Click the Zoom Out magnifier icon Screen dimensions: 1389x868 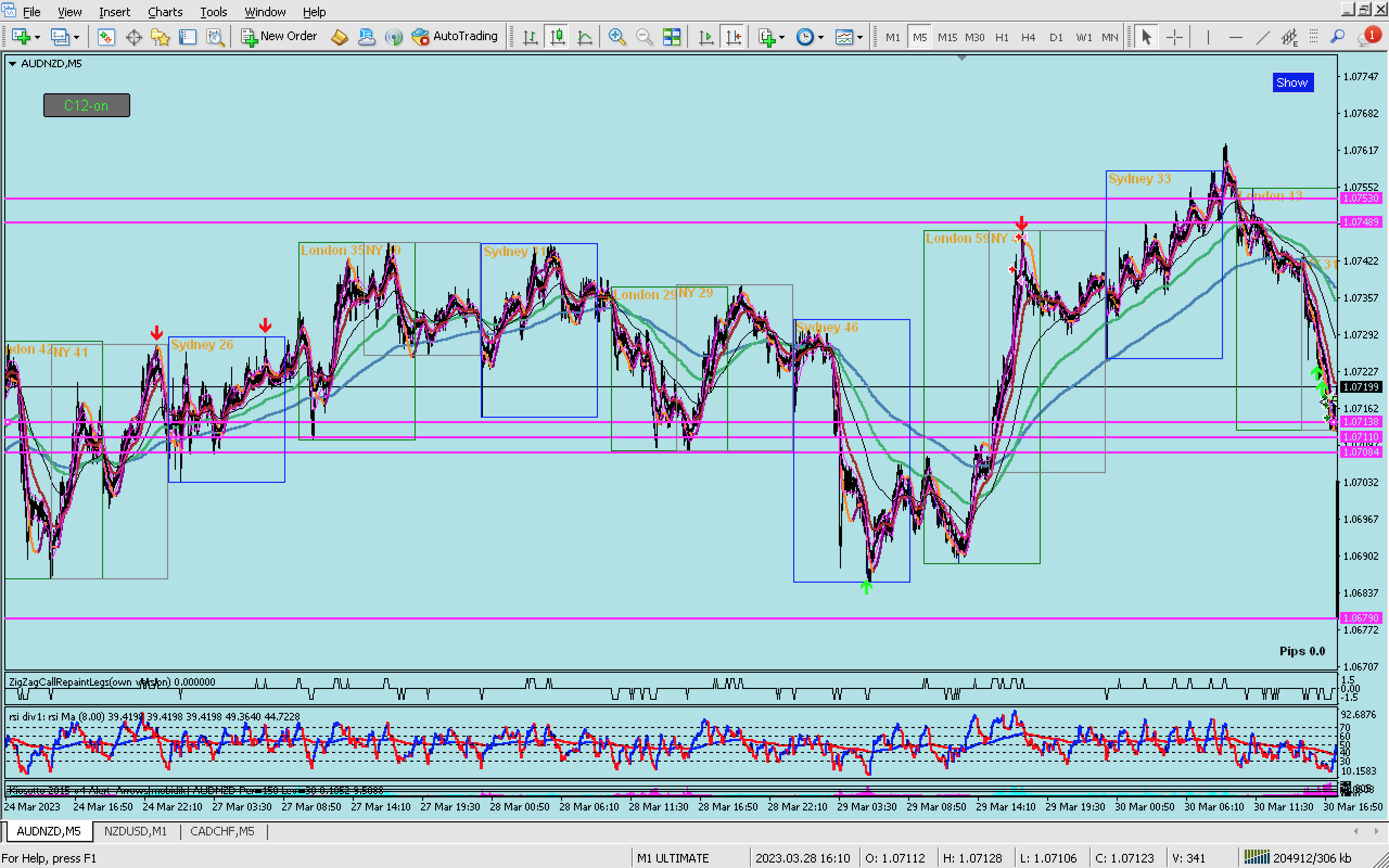(644, 37)
